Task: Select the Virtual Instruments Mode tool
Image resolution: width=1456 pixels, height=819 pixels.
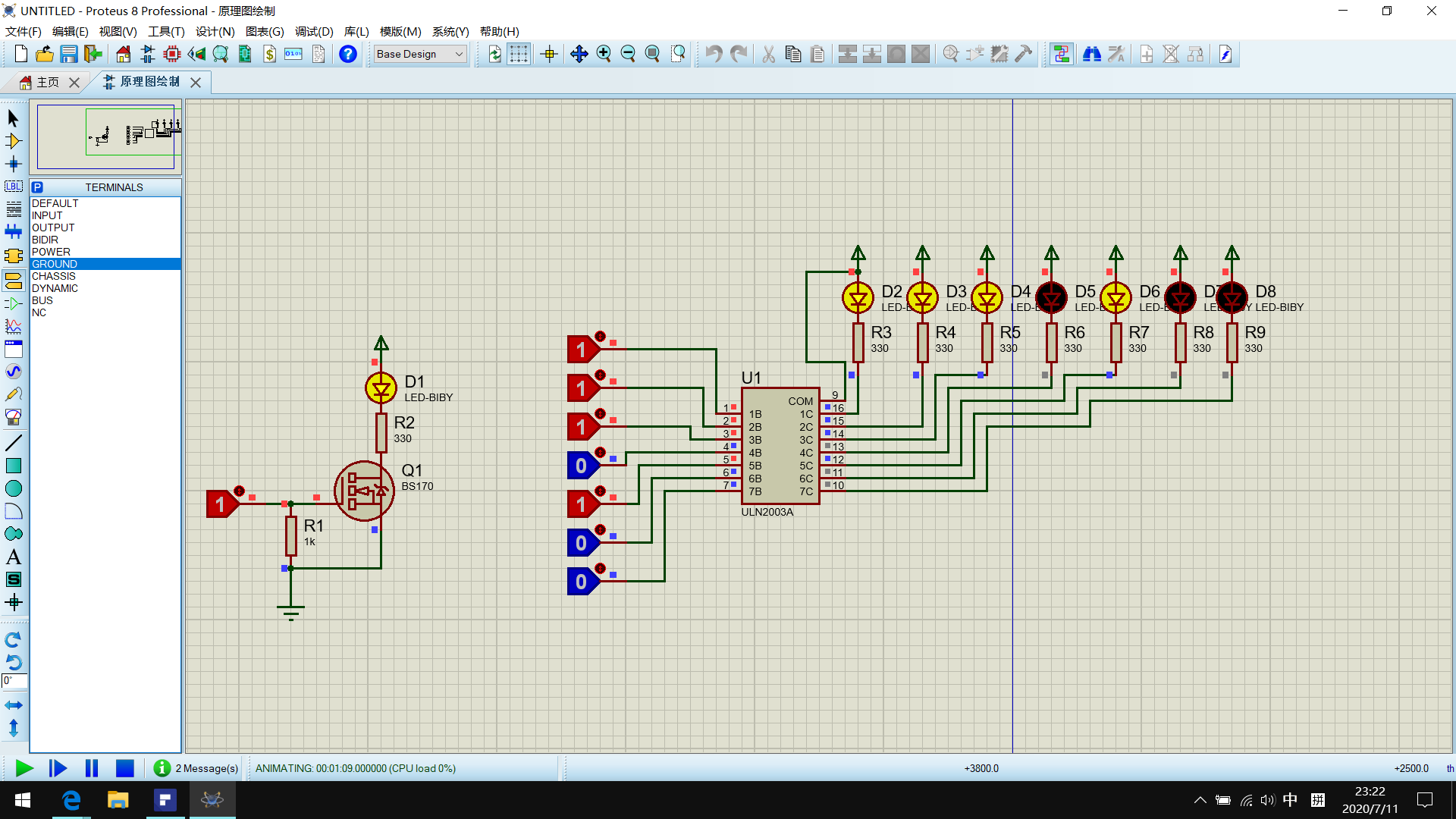Action: (x=13, y=417)
